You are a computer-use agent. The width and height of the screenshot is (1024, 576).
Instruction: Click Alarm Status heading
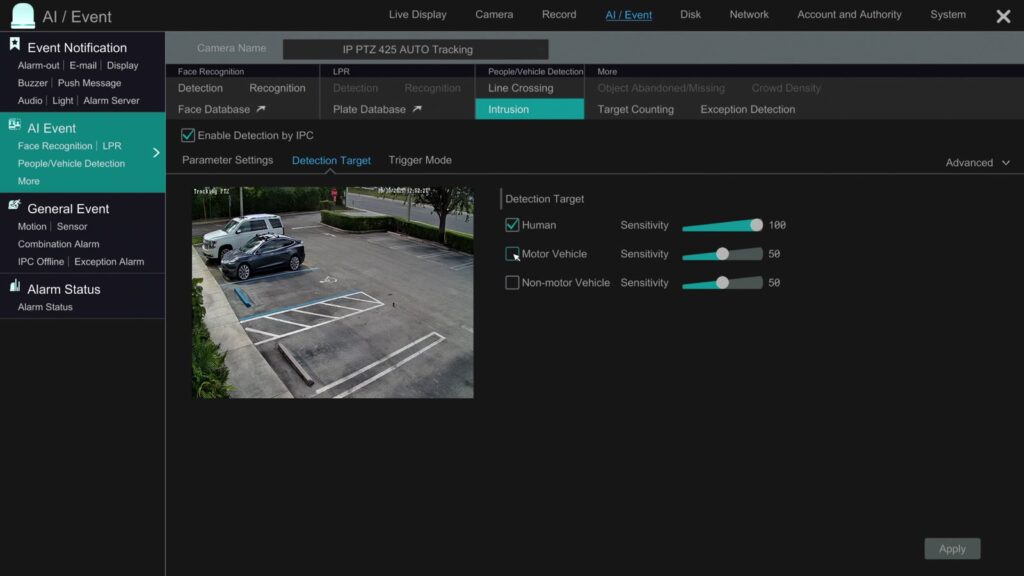click(x=64, y=289)
